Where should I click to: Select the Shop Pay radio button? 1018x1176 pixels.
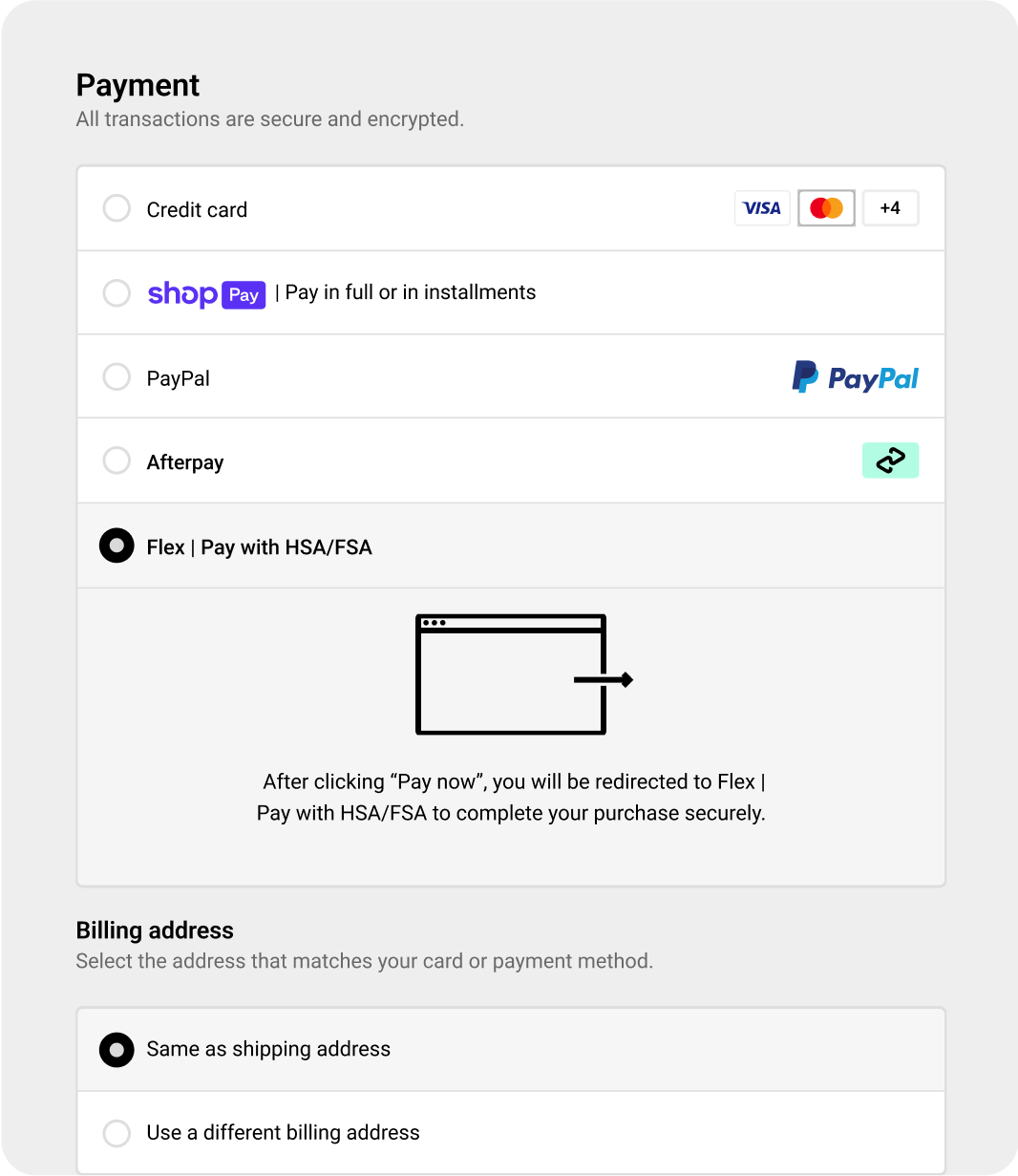[x=117, y=292]
